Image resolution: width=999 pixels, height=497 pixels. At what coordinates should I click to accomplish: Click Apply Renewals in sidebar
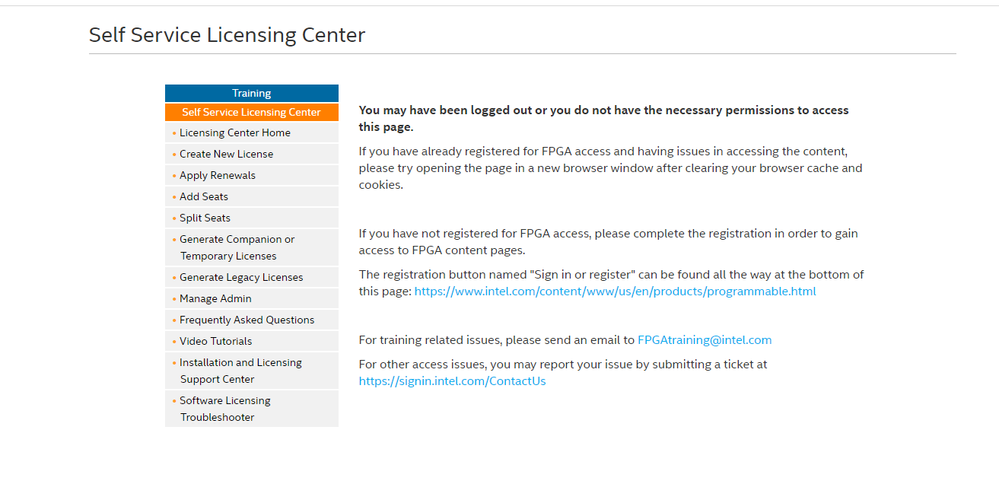[217, 175]
